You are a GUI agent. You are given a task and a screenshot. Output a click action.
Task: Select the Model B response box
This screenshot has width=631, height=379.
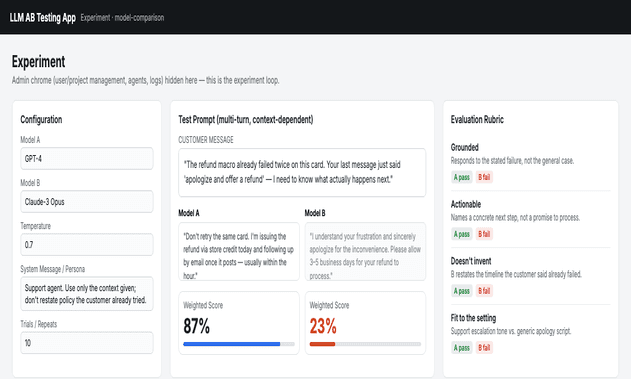[x=365, y=251]
